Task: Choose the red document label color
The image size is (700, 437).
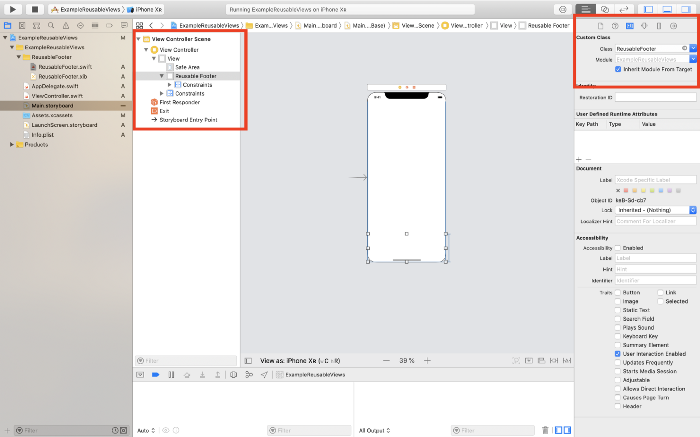Action: [x=626, y=191]
